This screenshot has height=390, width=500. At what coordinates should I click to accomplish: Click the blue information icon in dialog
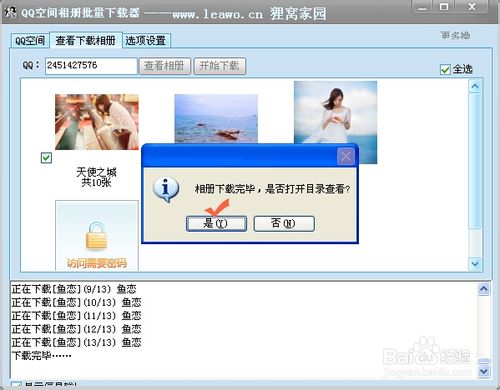(x=166, y=189)
